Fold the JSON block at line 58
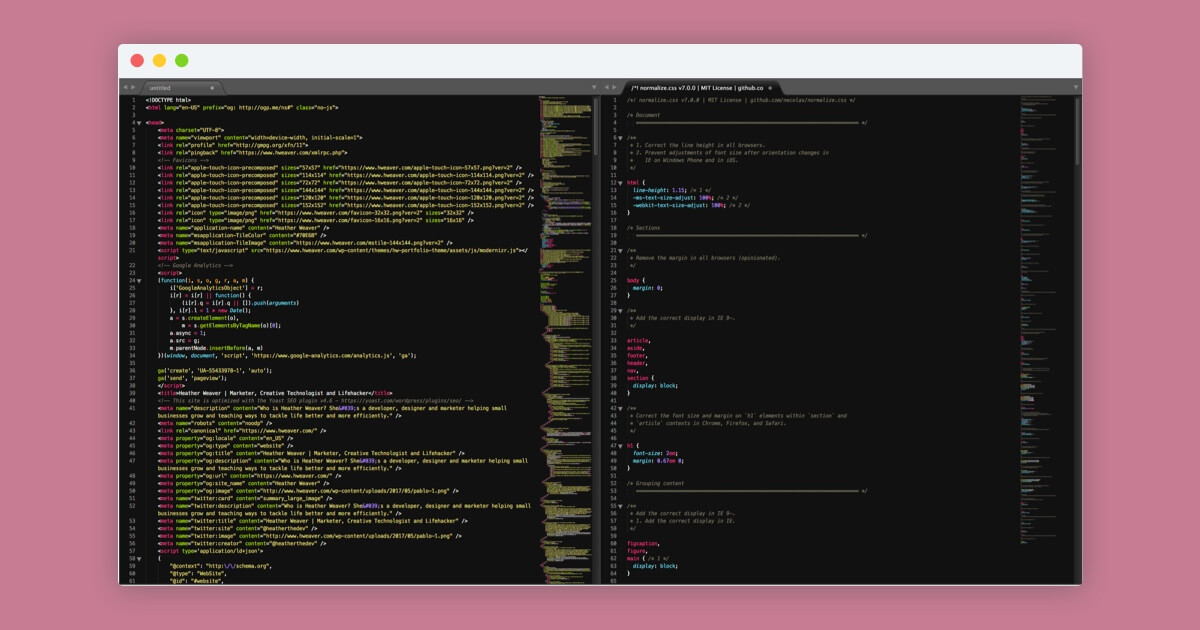Viewport: 1200px width, 630px height. pos(138,558)
